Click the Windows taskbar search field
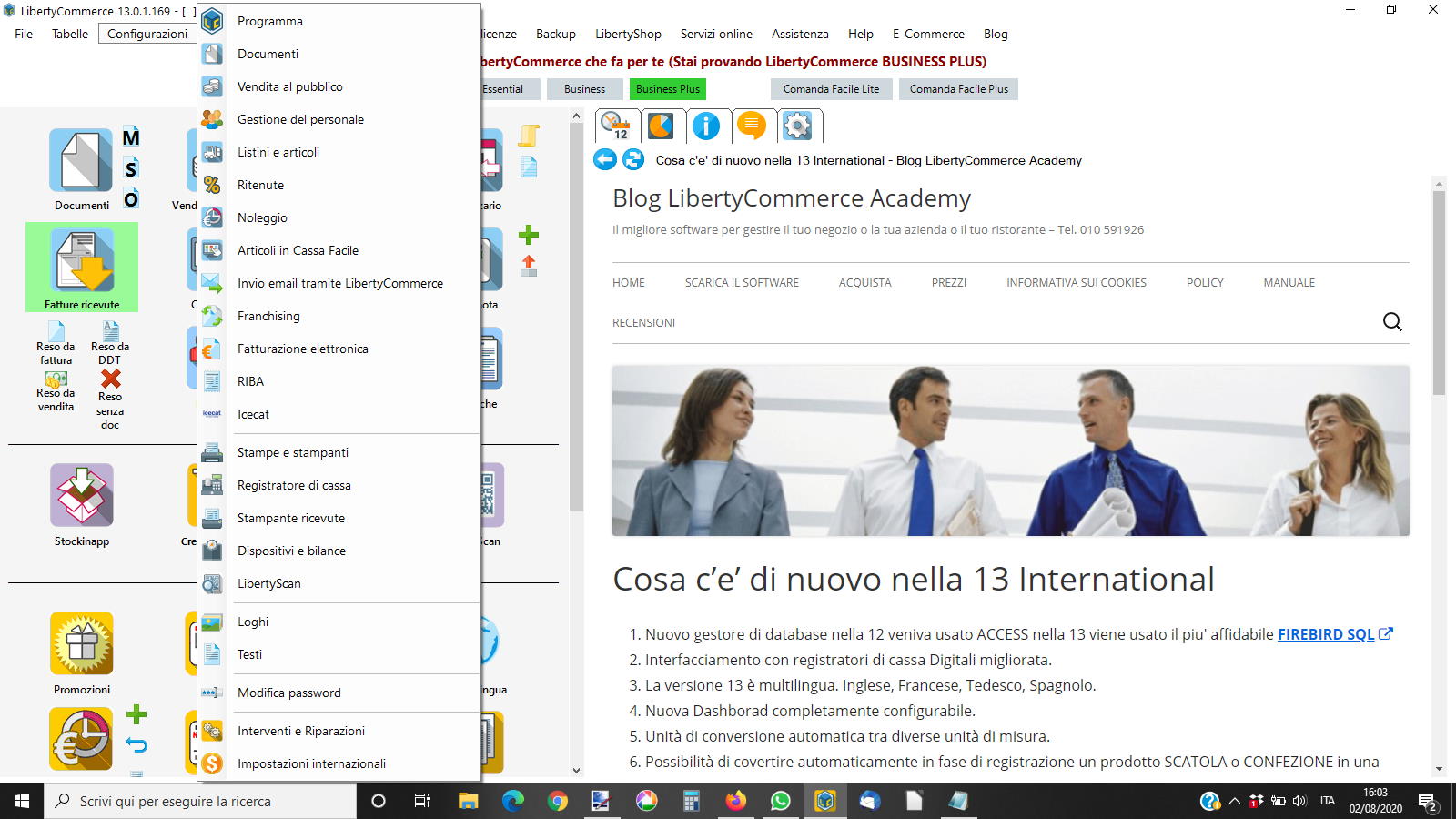1456x819 pixels. point(200,801)
